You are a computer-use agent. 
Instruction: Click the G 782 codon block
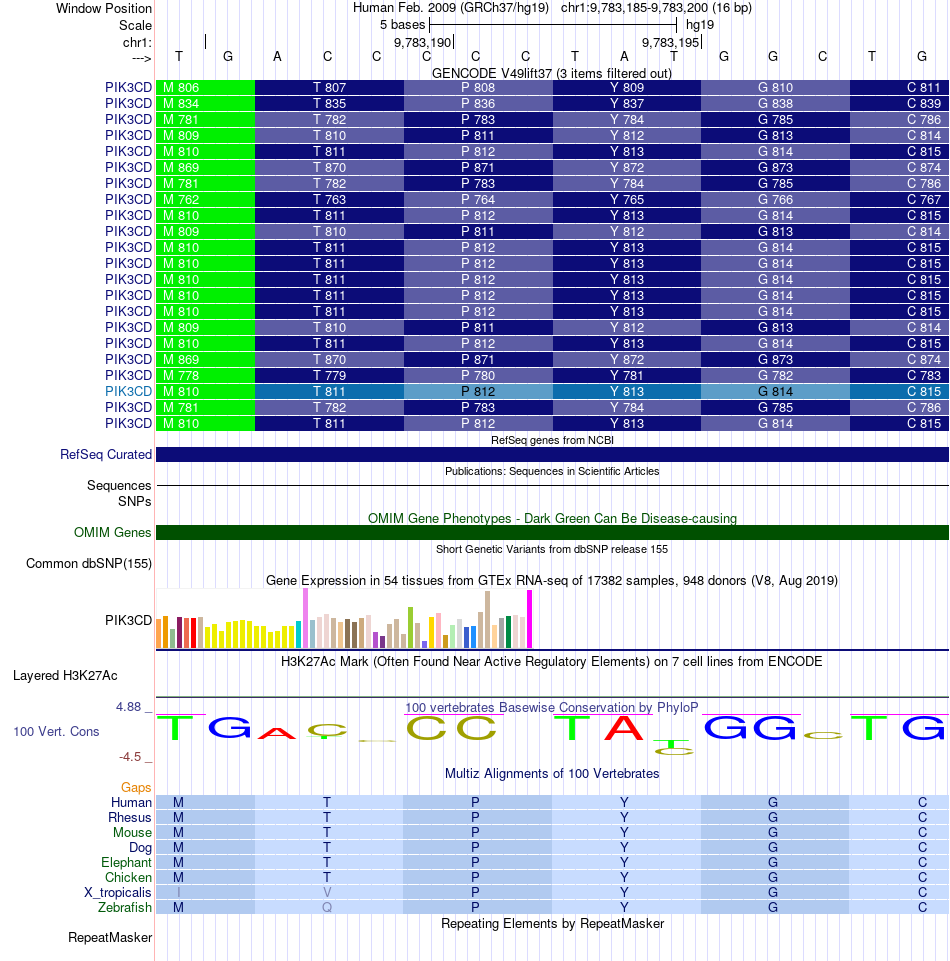click(x=775, y=375)
